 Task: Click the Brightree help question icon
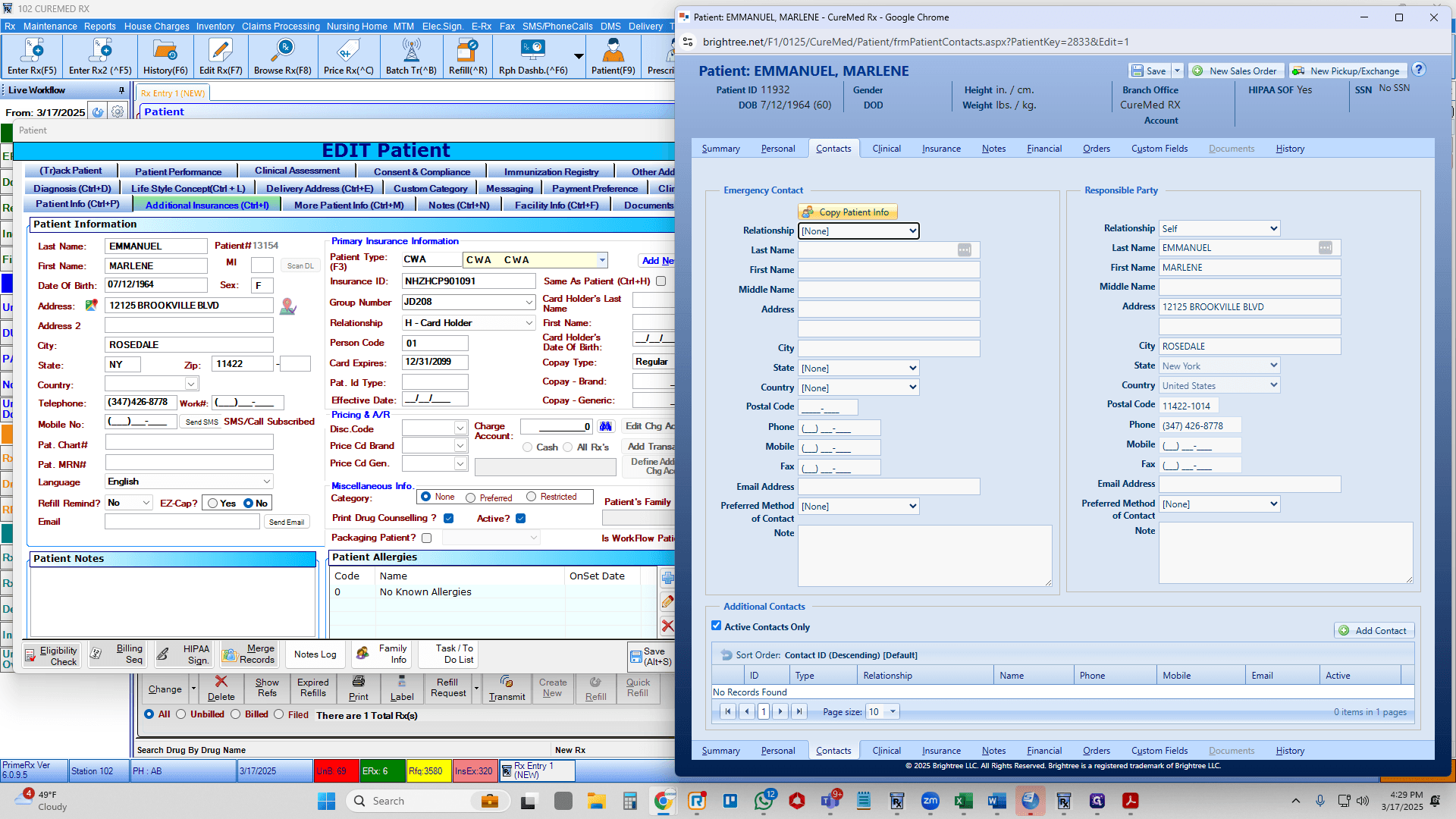pos(1419,70)
